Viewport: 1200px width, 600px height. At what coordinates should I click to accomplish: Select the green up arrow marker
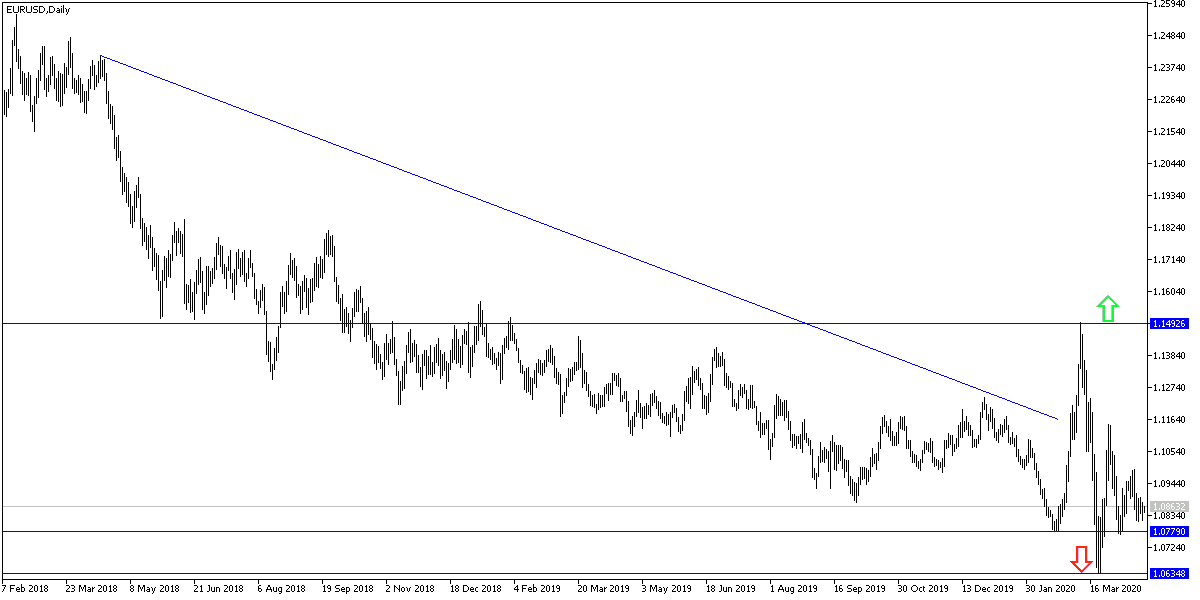click(1107, 309)
